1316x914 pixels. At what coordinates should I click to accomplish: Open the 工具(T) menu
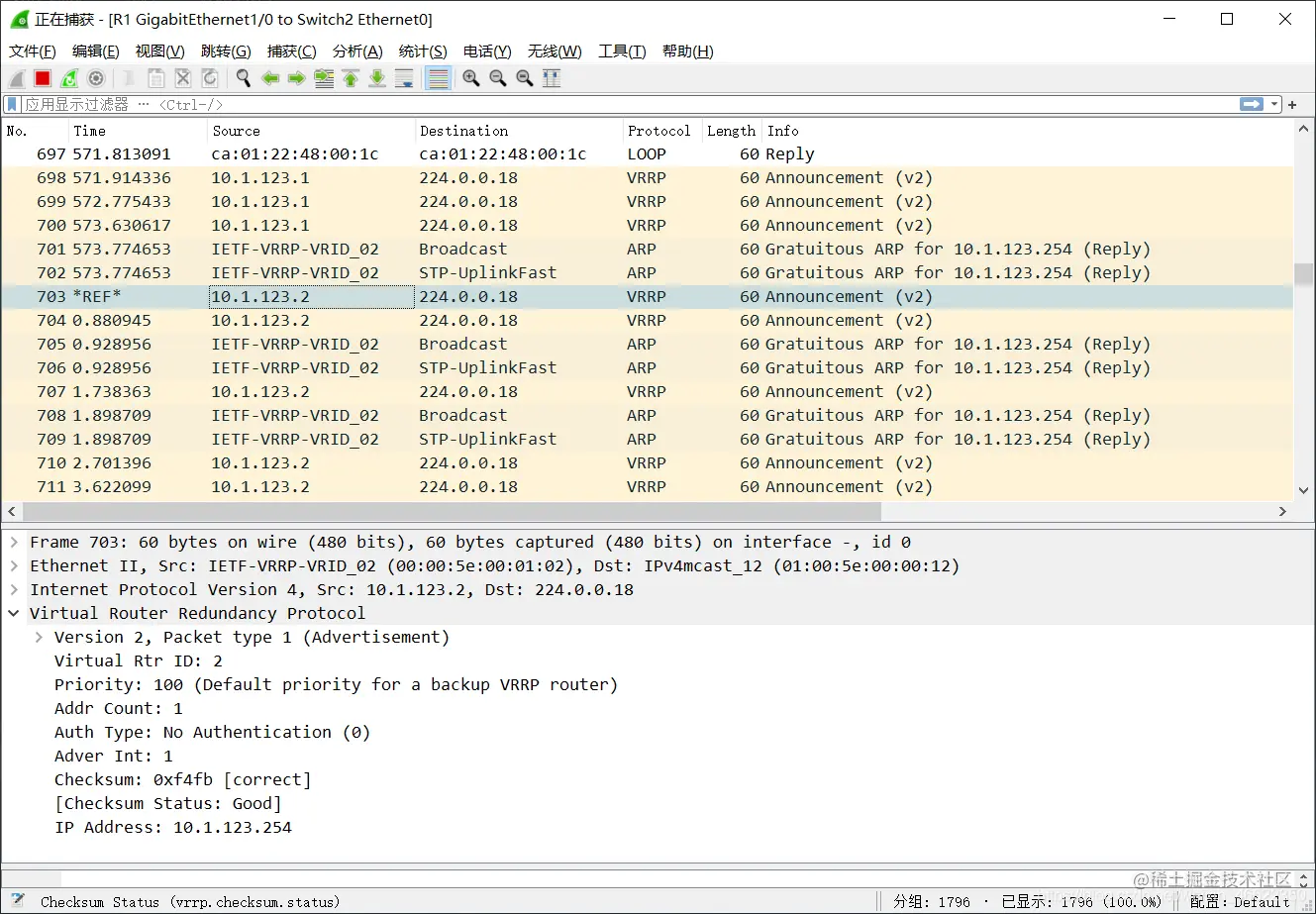622,51
